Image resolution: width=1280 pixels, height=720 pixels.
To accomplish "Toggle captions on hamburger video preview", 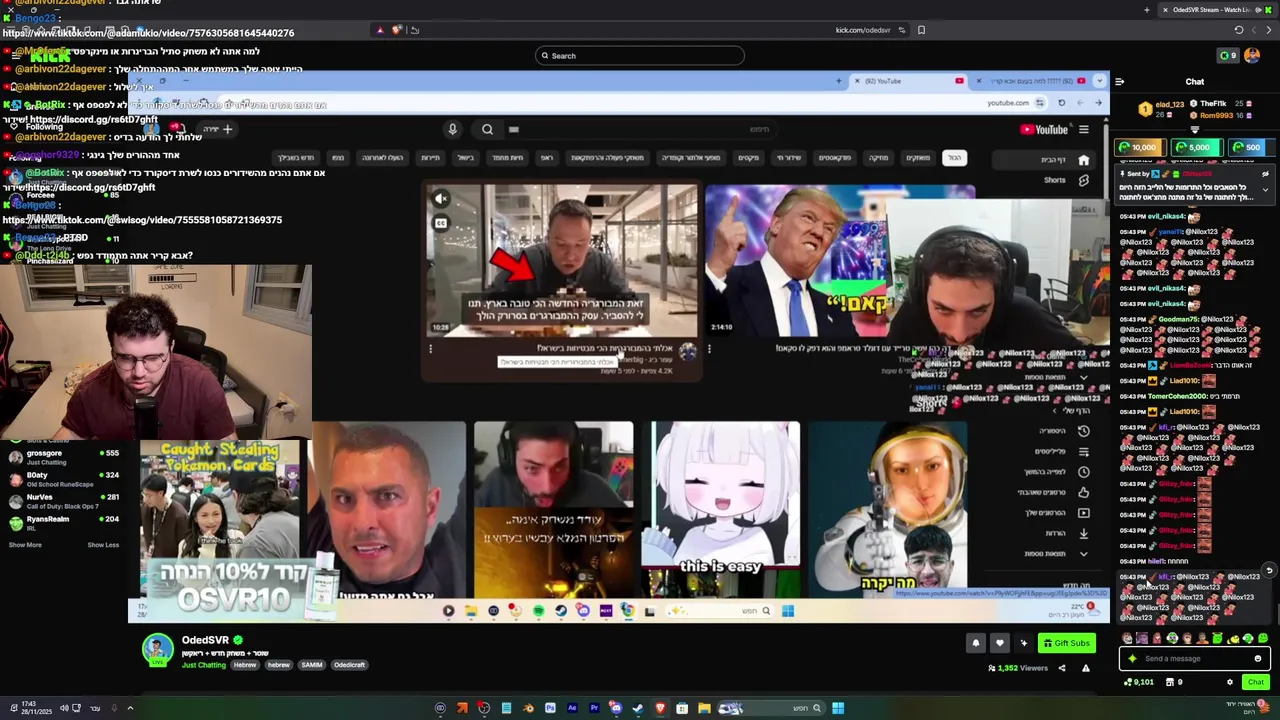I will 441,222.
